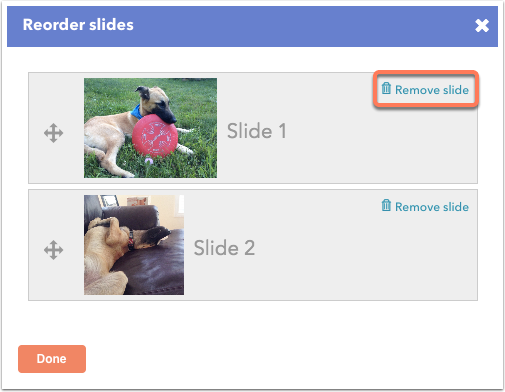Click the trash can icon on Slide 2

[386, 205]
